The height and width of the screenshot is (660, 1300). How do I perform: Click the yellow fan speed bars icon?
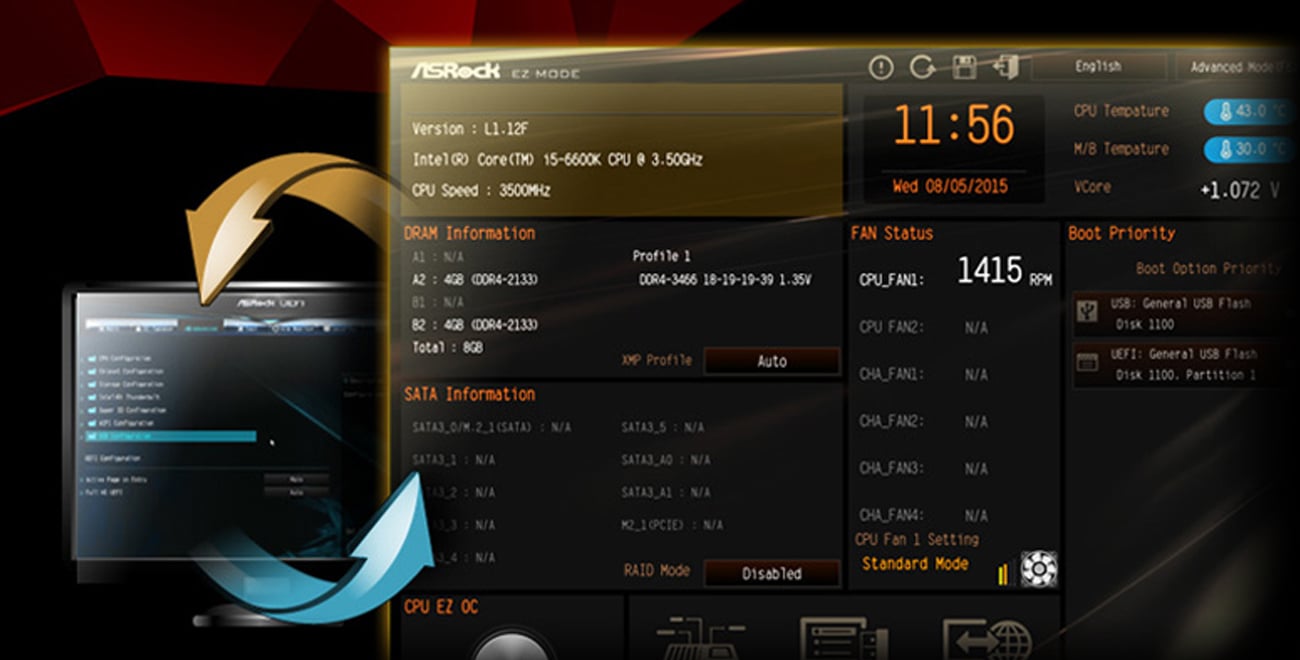pyautogui.click(x=1004, y=573)
